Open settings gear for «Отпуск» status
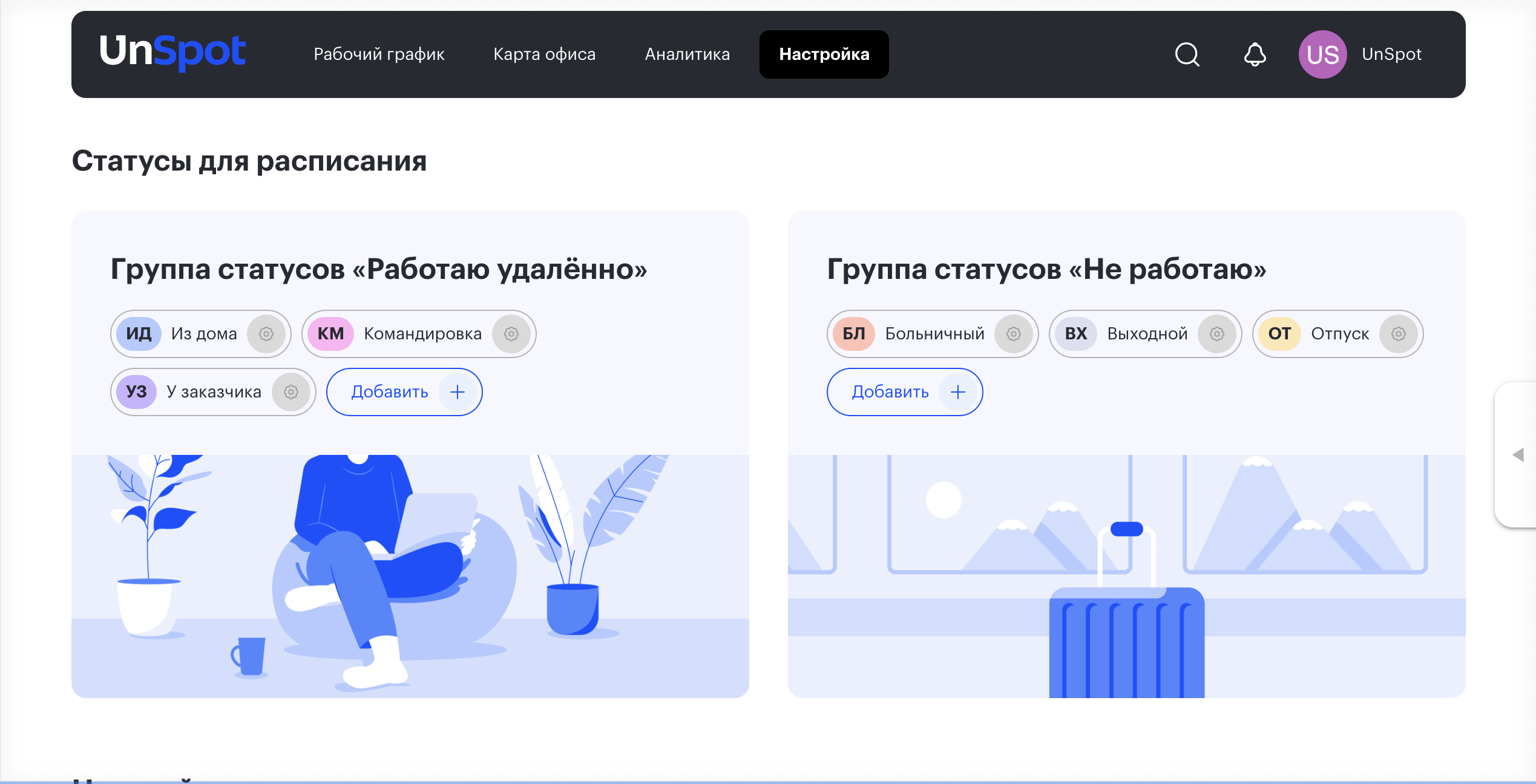 coord(1399,334)
